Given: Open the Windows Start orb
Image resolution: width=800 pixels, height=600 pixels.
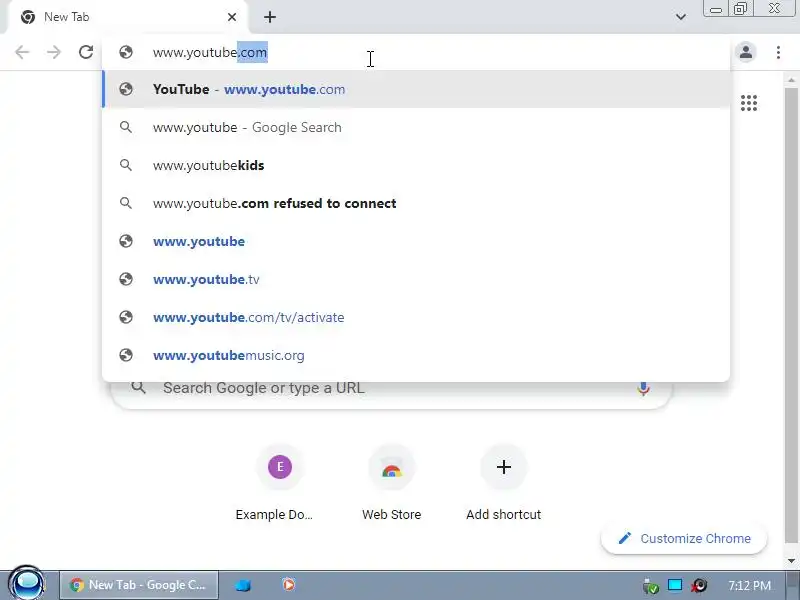Looking at the screenshot, I should coord(27,583).
